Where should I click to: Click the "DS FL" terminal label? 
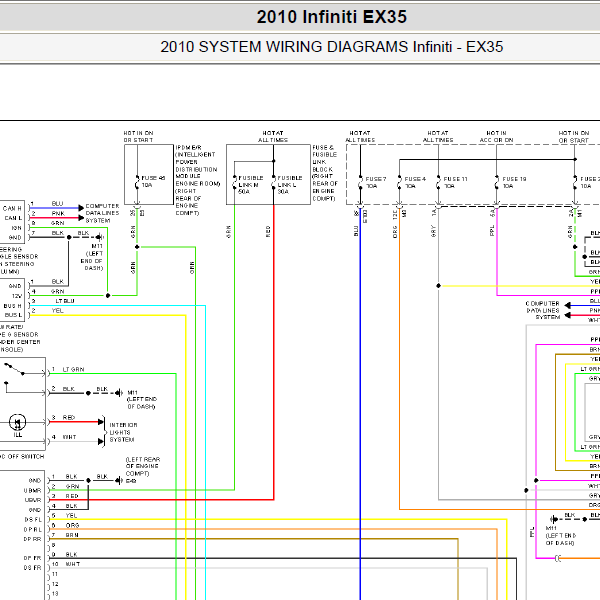point(33,520)
